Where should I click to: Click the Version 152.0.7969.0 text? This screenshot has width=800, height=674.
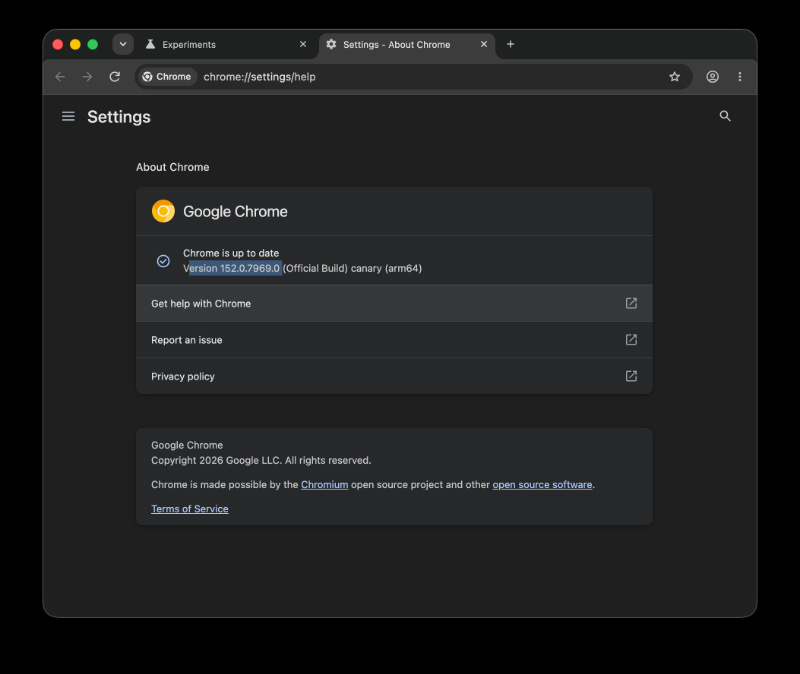[x=231, y=268]
